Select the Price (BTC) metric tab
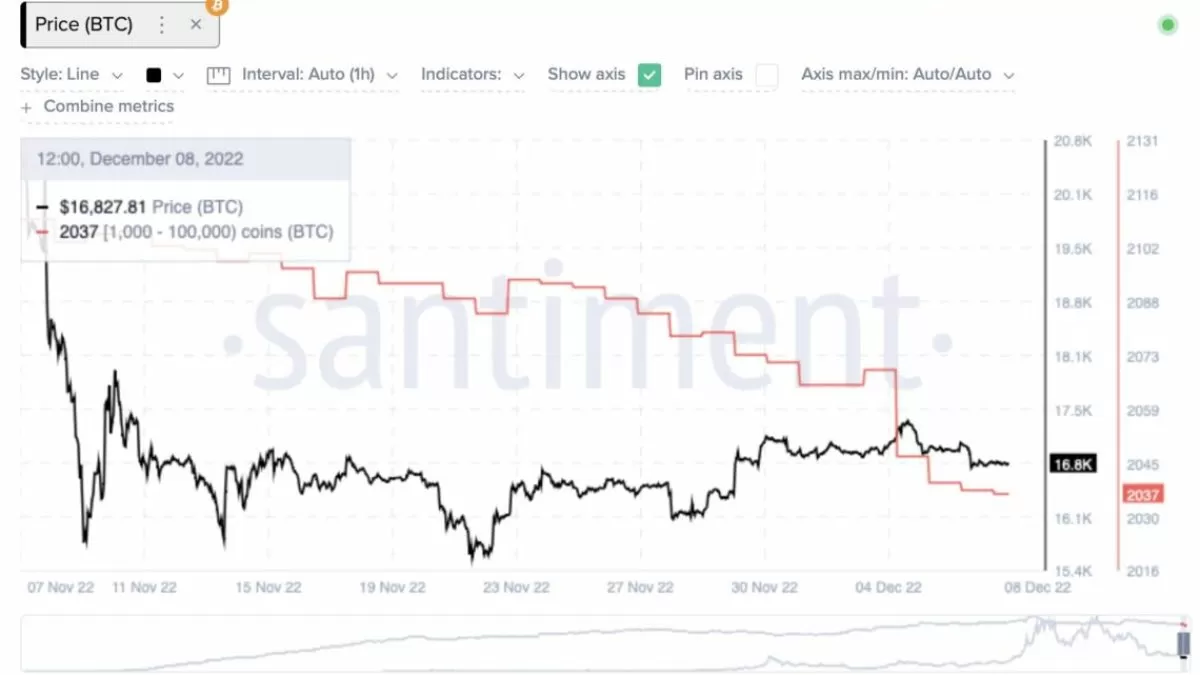 (84, 25)
